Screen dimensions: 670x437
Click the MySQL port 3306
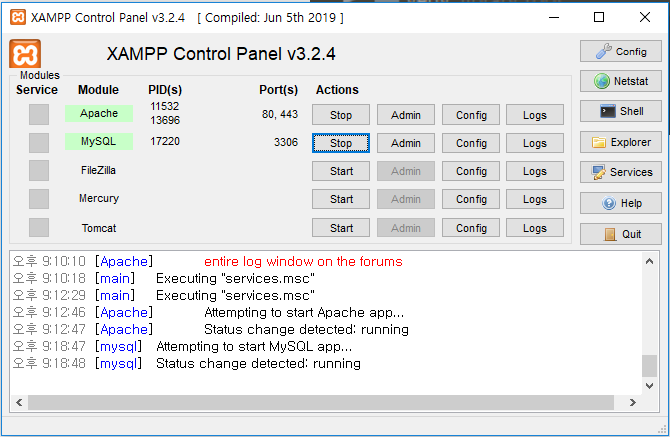click(x=286, y=142)
